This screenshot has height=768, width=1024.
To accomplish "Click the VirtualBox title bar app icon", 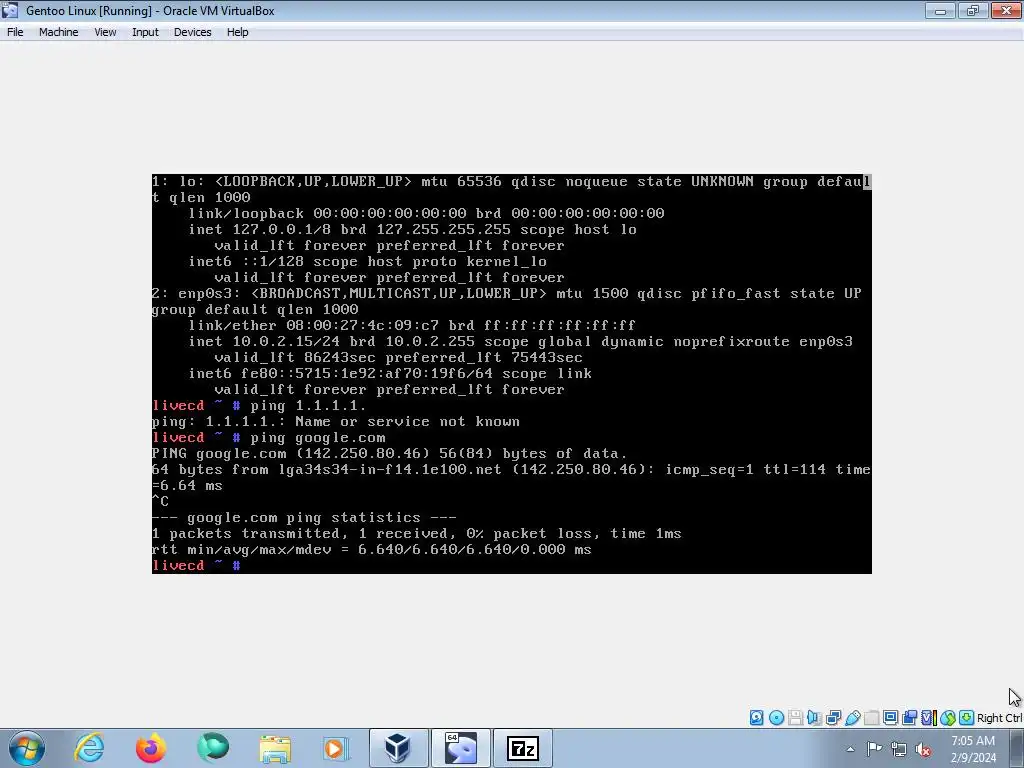I will point(10,10).
